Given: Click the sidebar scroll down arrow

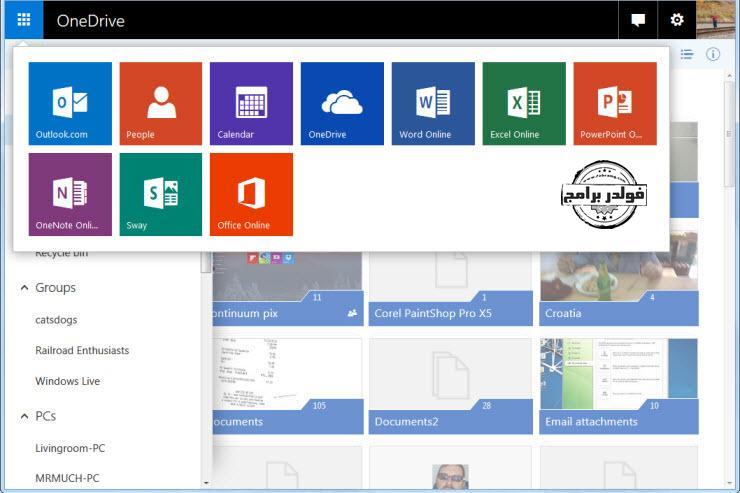Looking at the screenshot, I should 206,483.
